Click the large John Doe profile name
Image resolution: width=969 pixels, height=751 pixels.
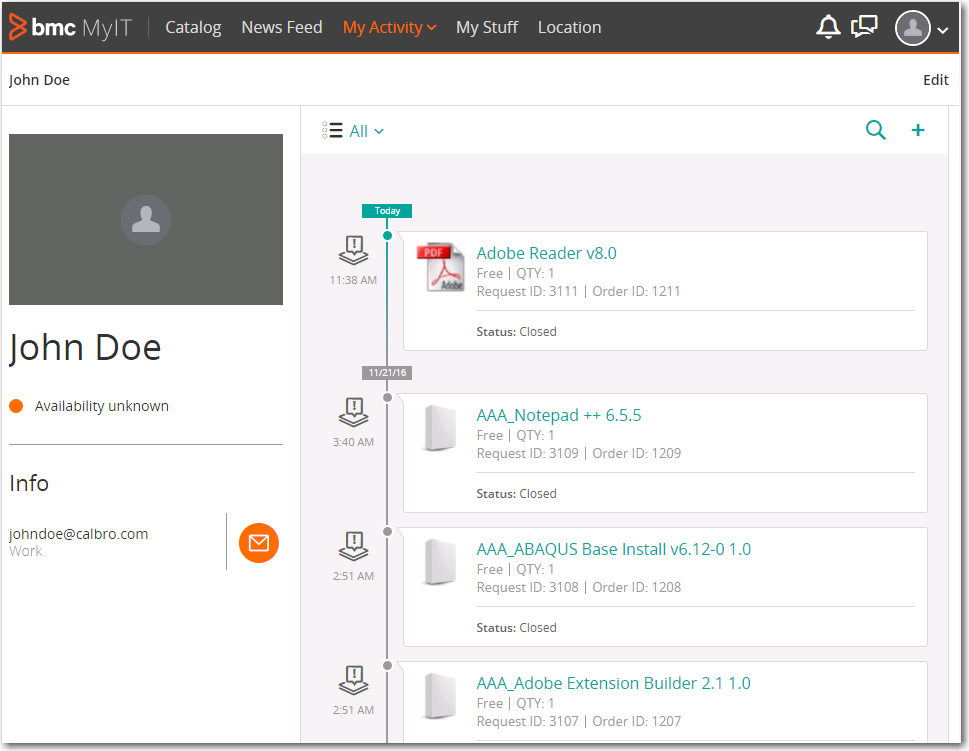click(85, 347)
